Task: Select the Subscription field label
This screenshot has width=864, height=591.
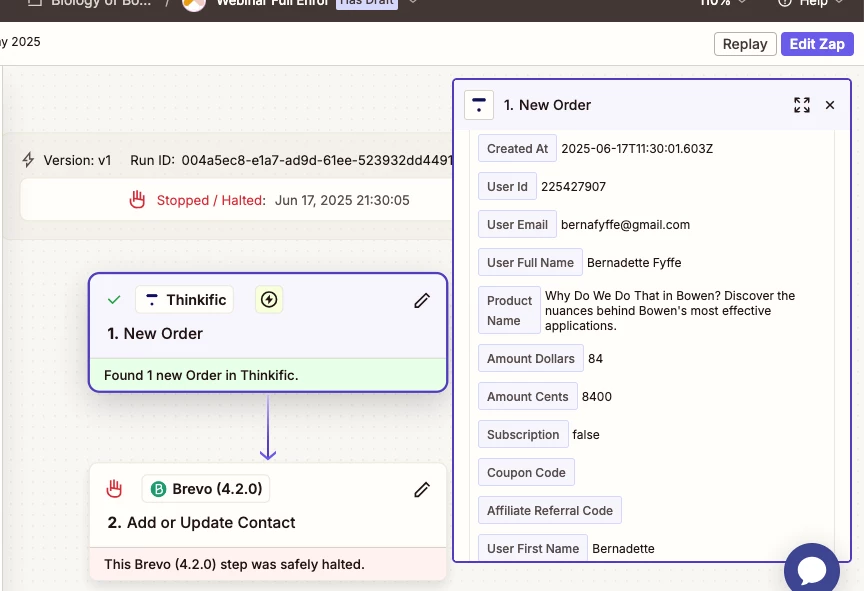Action: coord(523,435)
